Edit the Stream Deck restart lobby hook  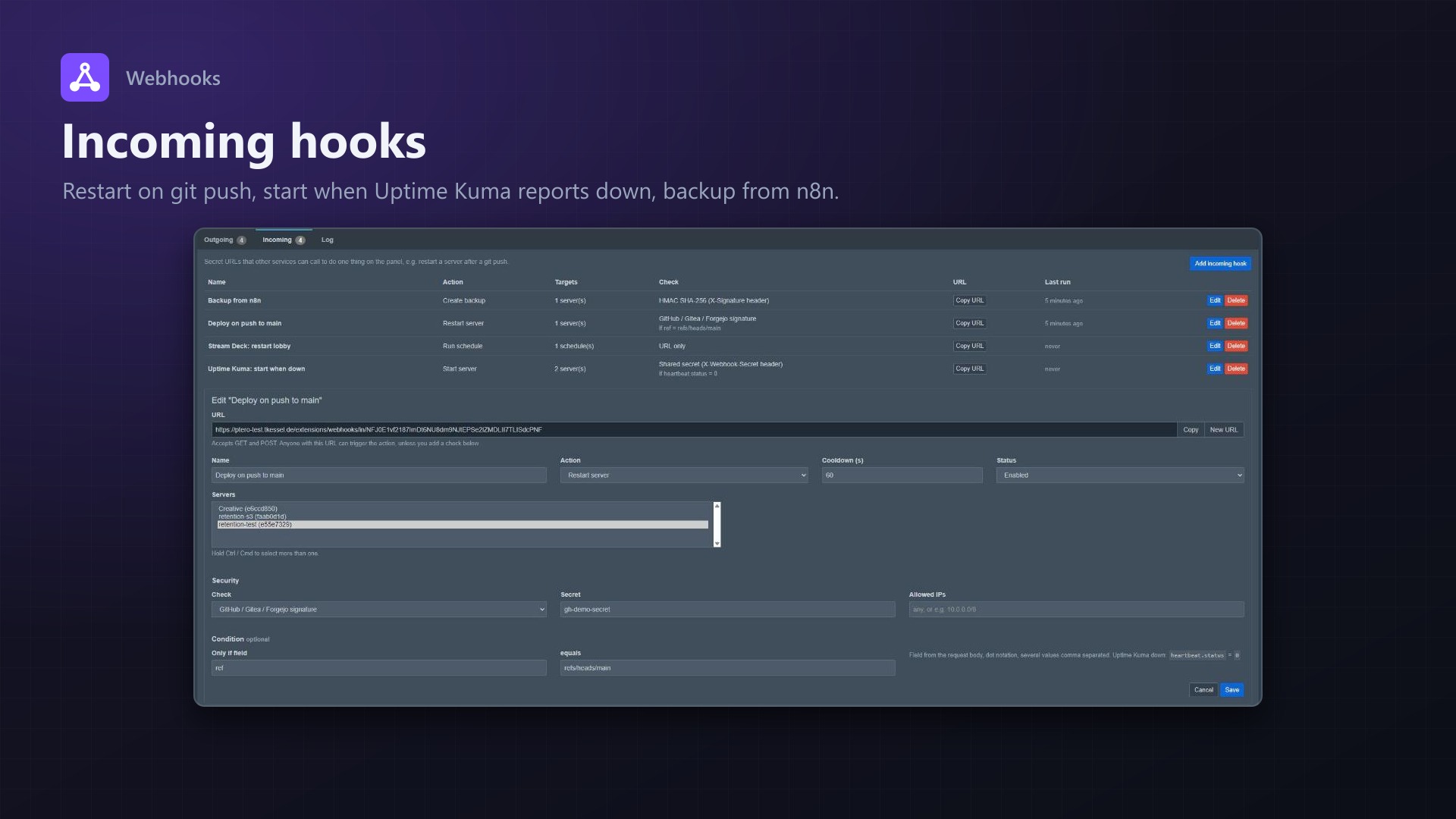tap(1215, 346)
